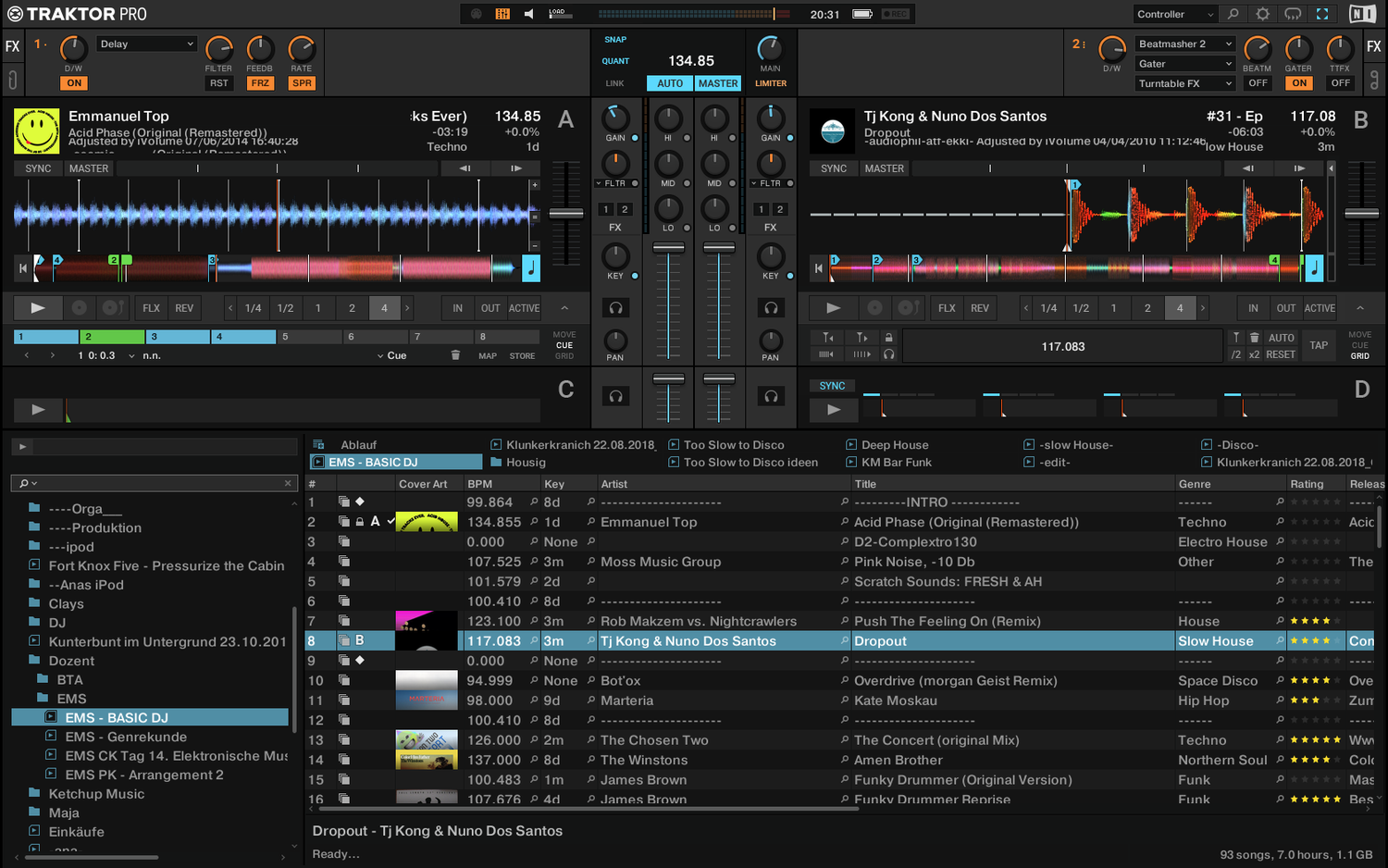Image resolution: width=1388 pixels, height=868 pixels.
Task: Set Deck B as tempo MASTER
Action: pyautogui.click(x=884, y=168)
